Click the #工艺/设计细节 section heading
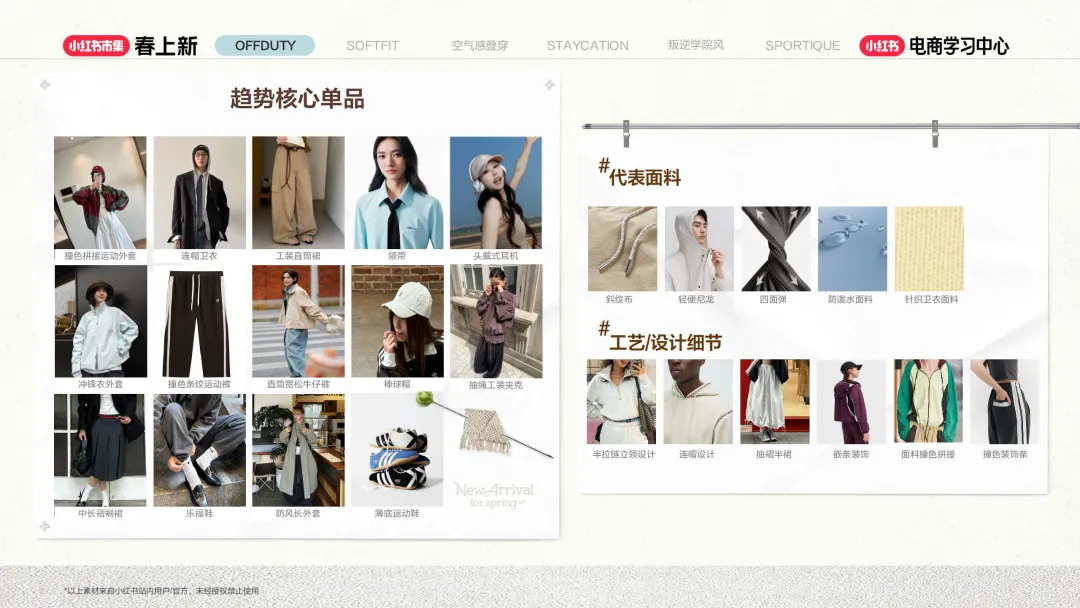1080x608 pixels. tap(661, 337)
